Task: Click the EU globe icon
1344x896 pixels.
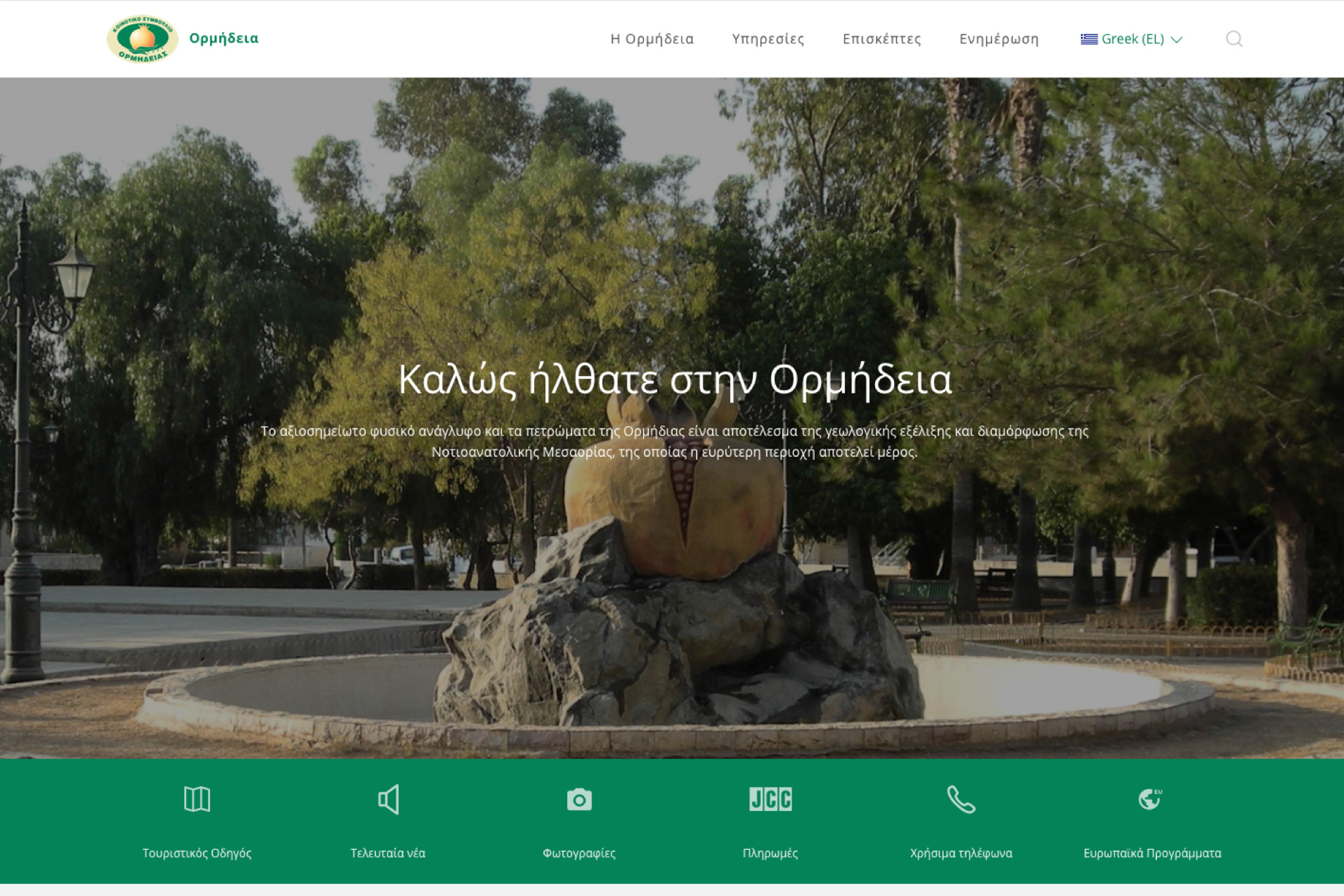Action: tap(1150, 799)
